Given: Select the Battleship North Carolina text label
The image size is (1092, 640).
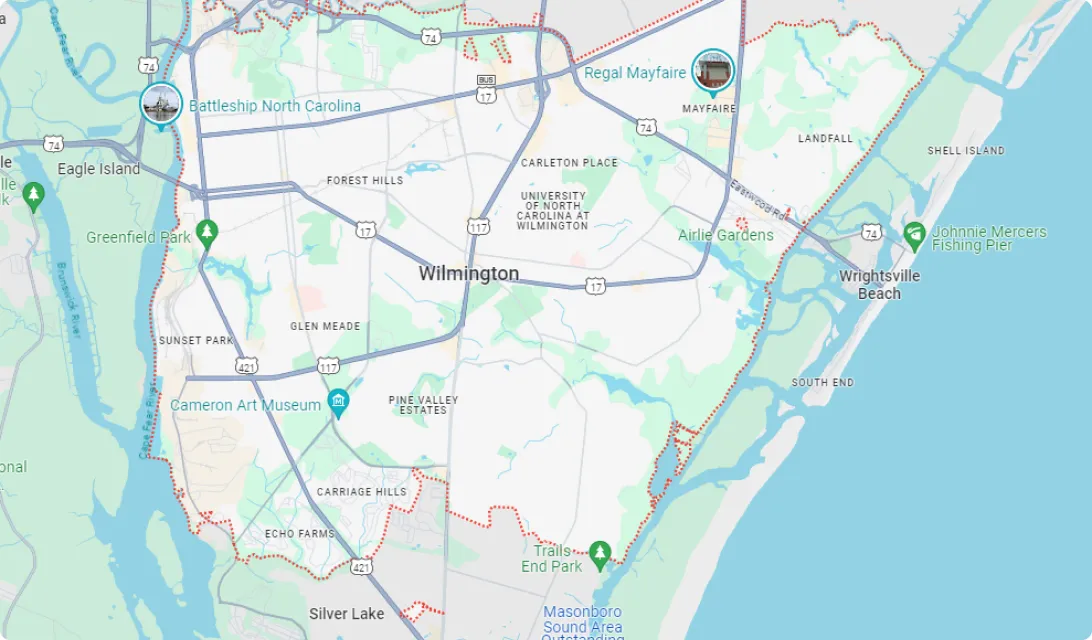Looking at the screenshot, I should 274,106.
